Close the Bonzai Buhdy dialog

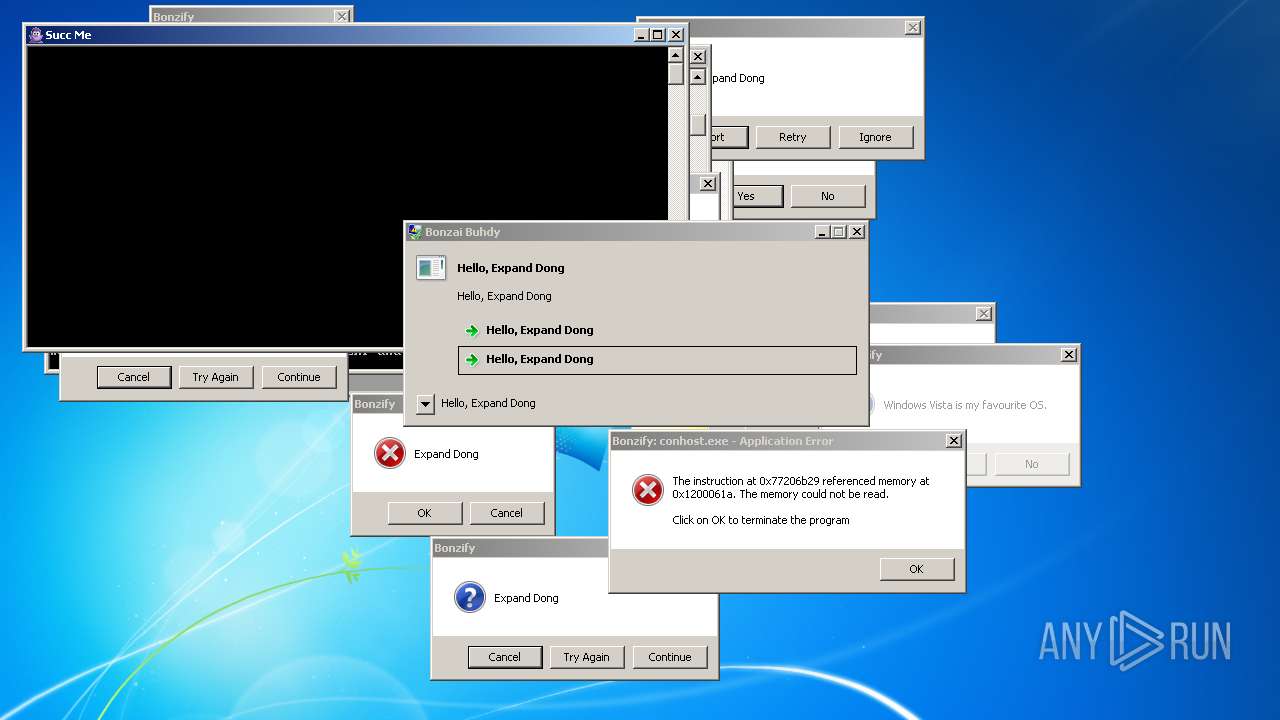pyautogui.click(x=857, y=232)
